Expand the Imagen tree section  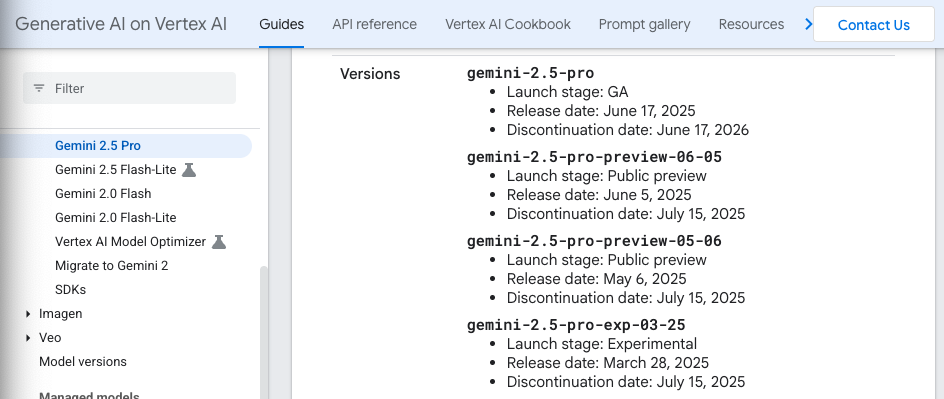[x=28, y=314]
